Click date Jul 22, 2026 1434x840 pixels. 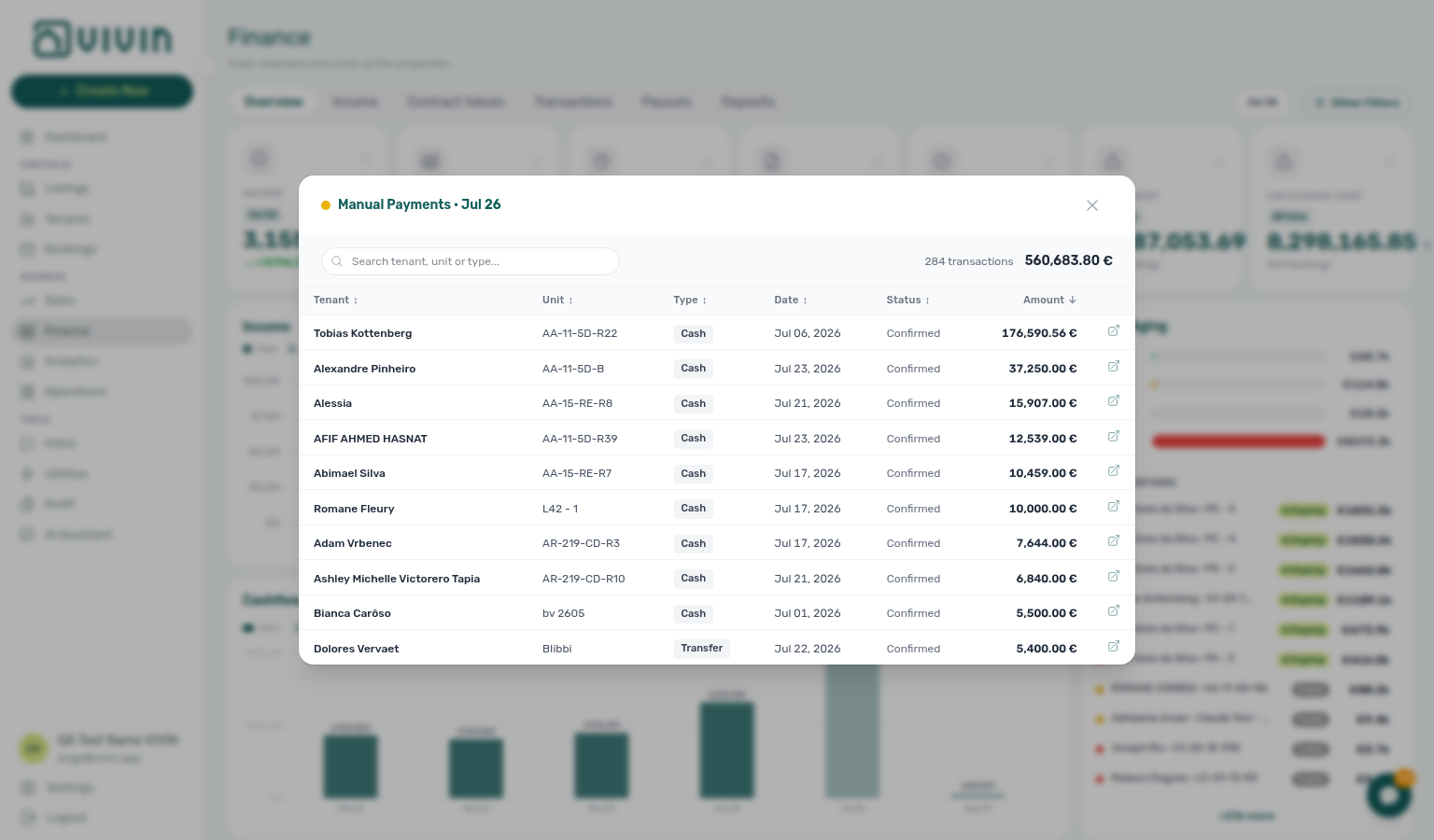(x=808, y=649)
